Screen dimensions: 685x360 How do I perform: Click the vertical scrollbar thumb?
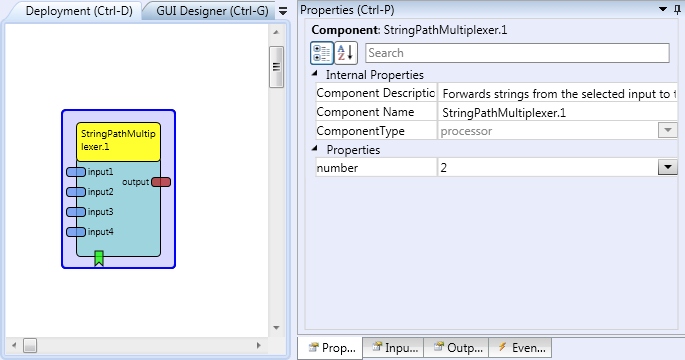click(x=276, y=67)
